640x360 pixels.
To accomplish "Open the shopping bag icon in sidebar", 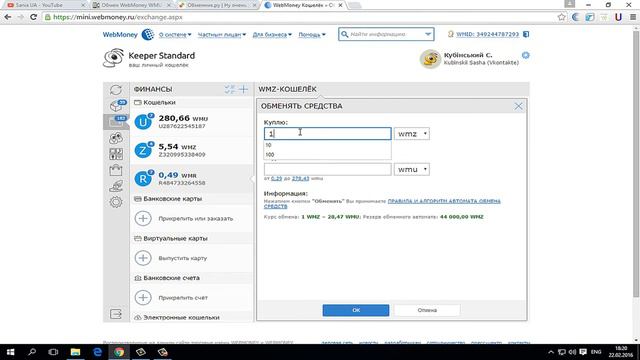I will 116,170.
